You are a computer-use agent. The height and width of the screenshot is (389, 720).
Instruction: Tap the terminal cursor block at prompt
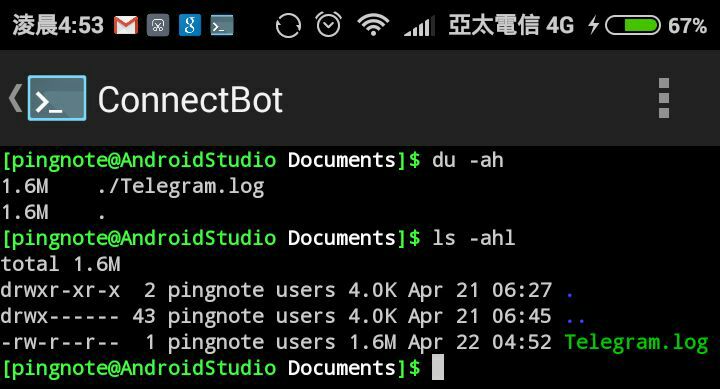click(x=438, y=367)
